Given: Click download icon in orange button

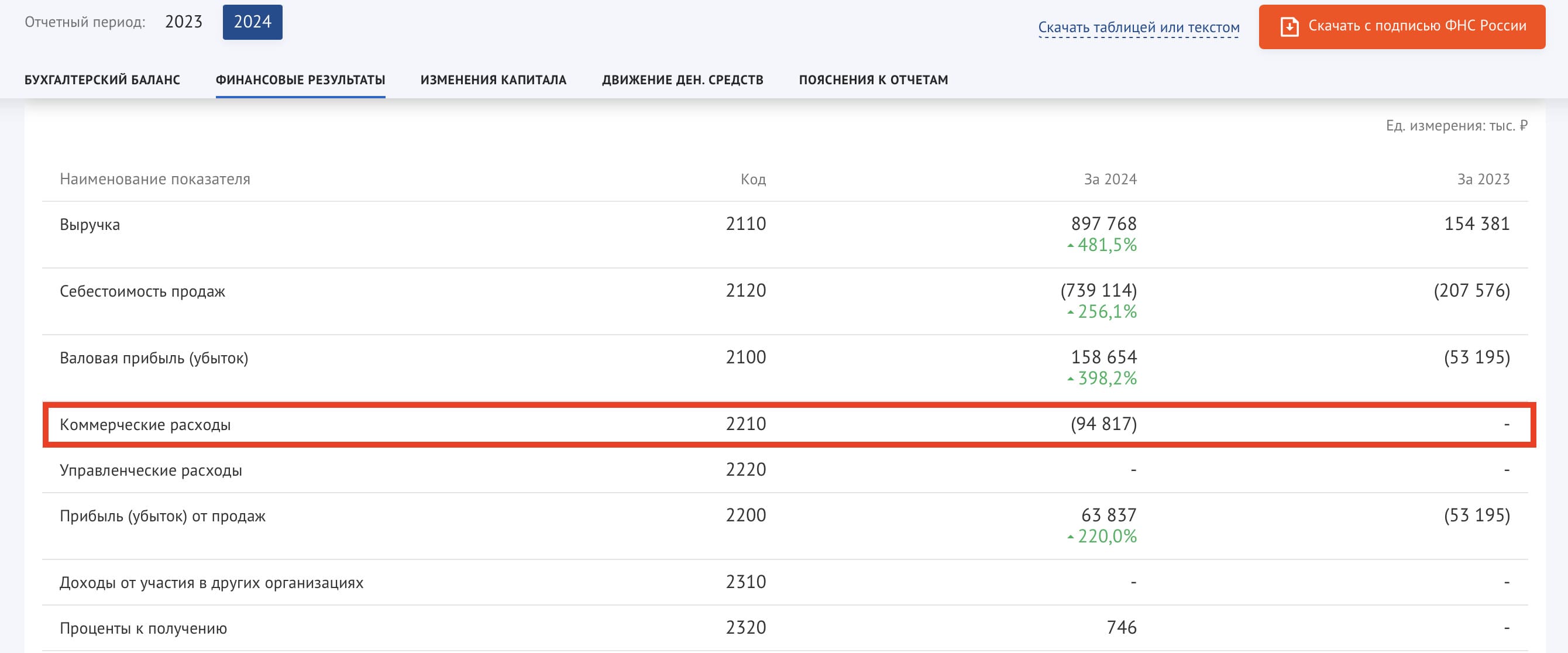Looking at the screenshot, I should point(1290,27).
